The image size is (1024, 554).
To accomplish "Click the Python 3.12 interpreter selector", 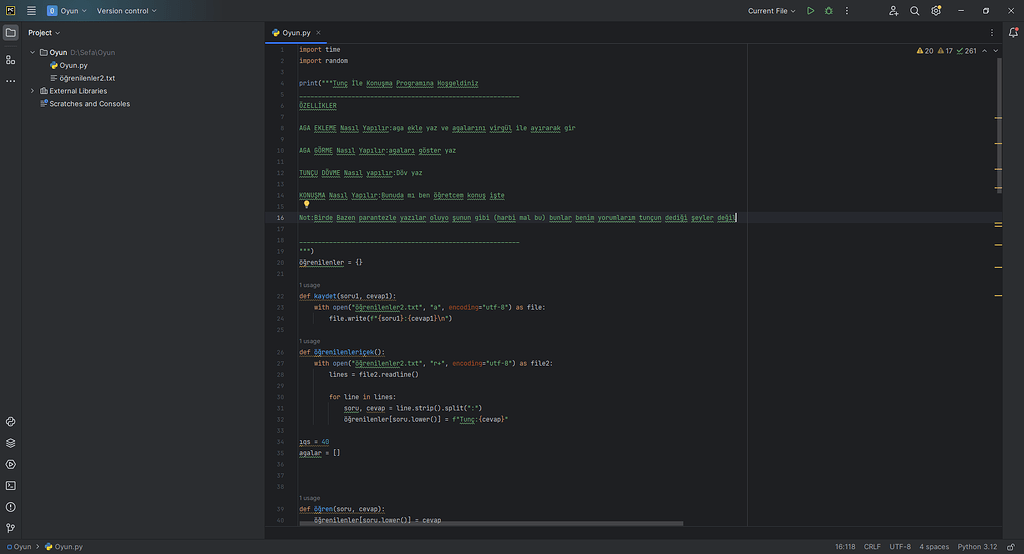I will pos(977,547).
